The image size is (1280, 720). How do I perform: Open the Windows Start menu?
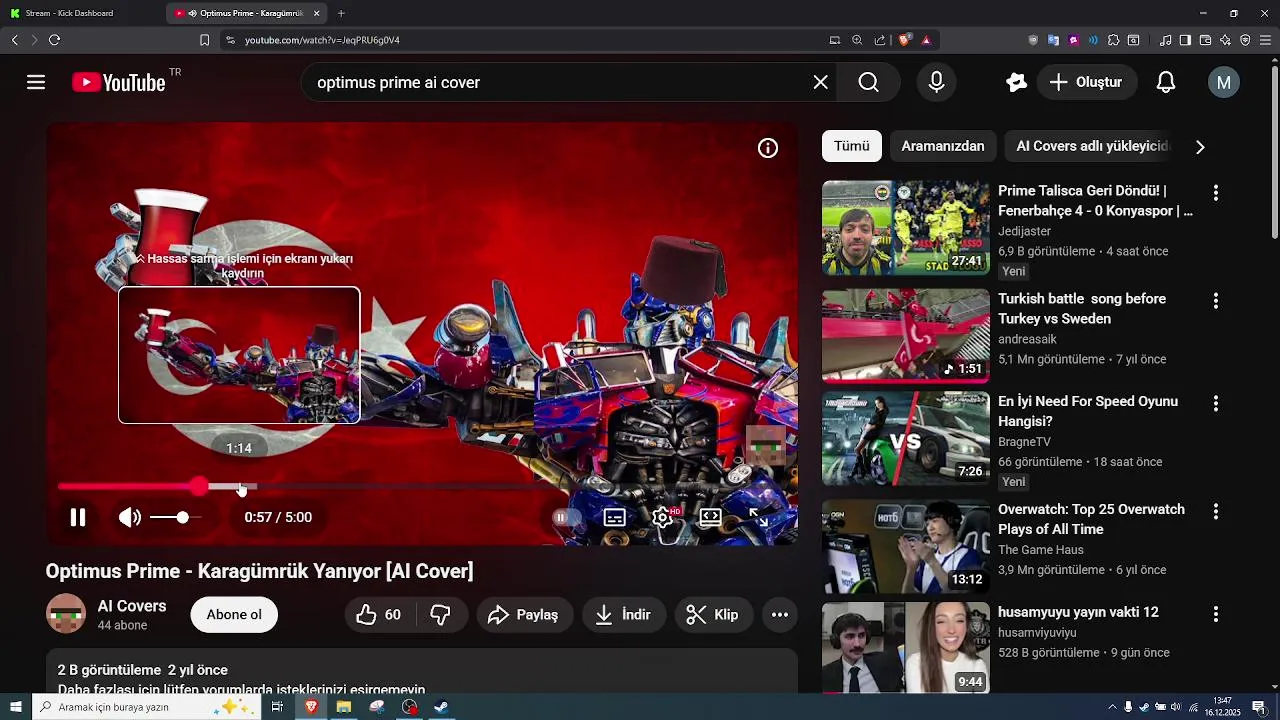coord(14,707)
